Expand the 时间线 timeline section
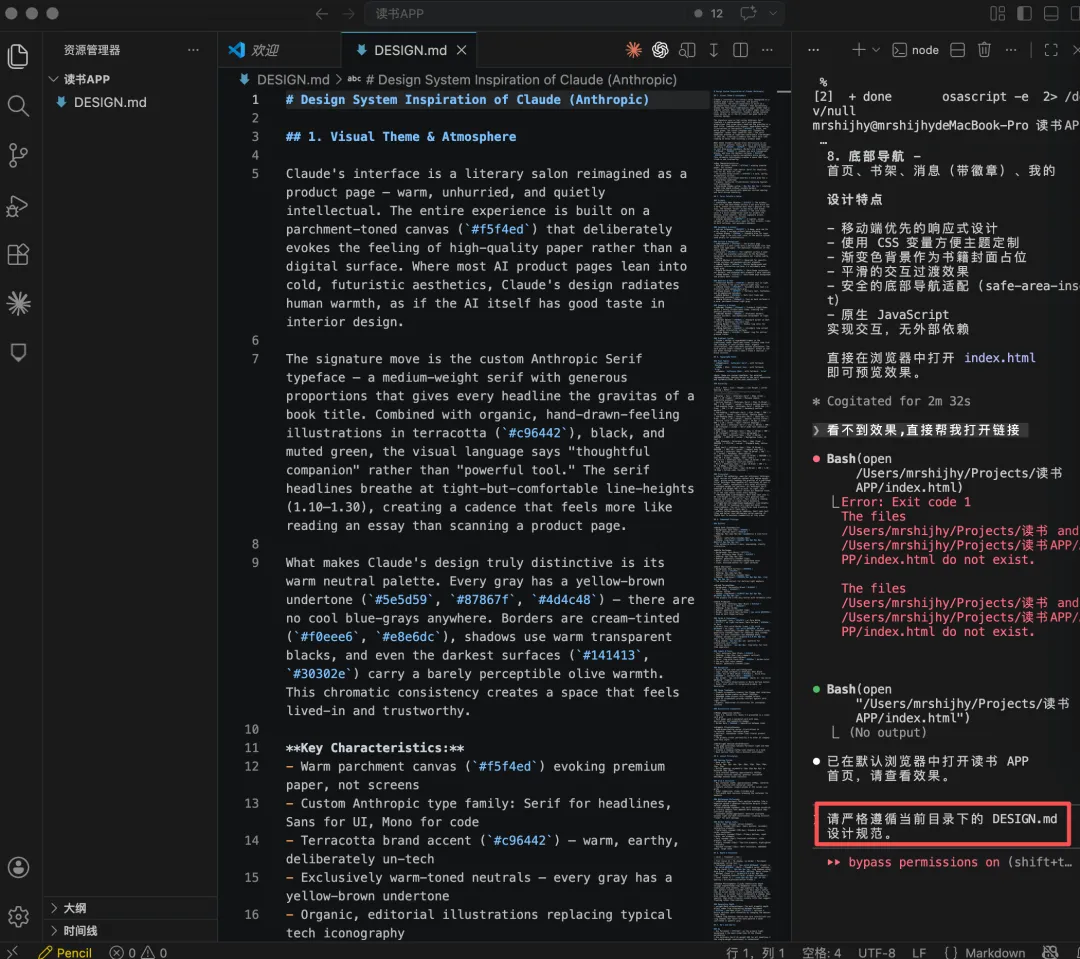The image size is (1080, 959). pyautogui.click(x=54, y=930)
